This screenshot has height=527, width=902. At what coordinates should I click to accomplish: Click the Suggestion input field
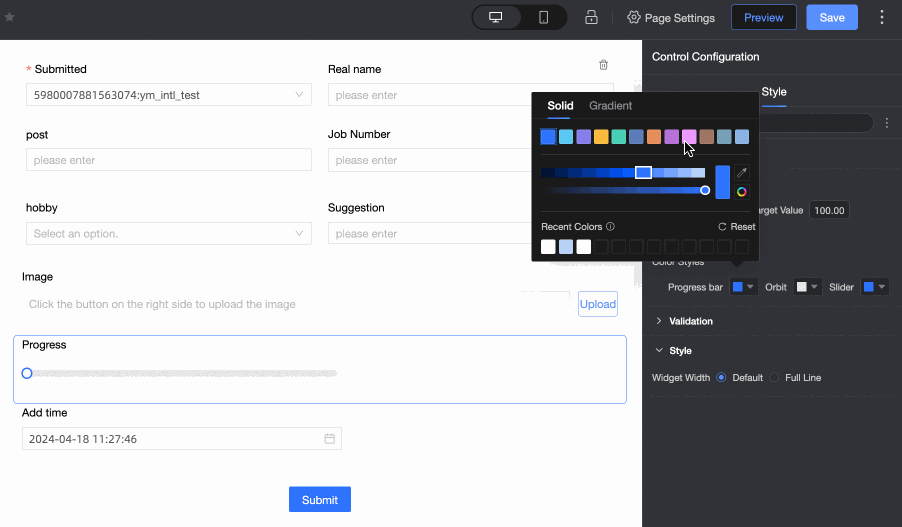pos(429,234)
